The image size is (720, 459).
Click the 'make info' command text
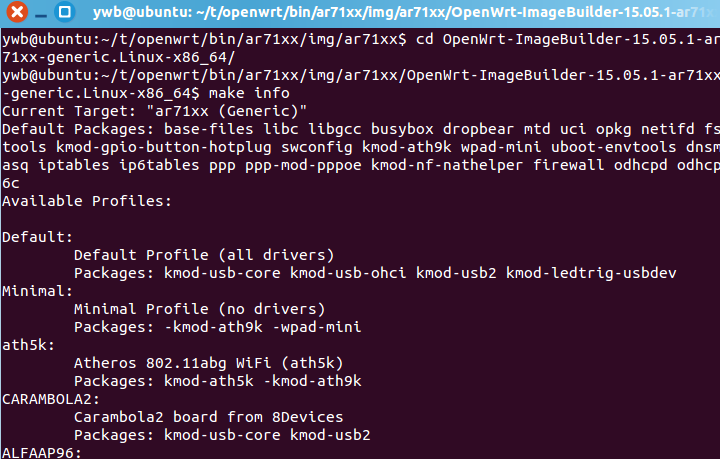[x=249, y=93]
